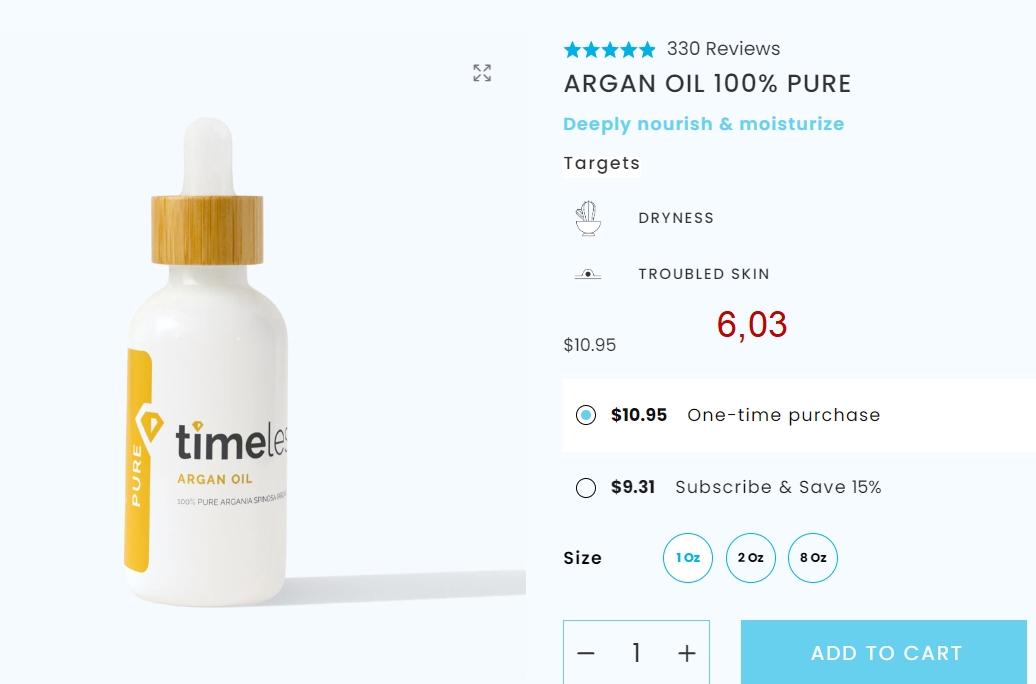
Task: Open the 330 Reviews link
Action: (x=723, y=49)
